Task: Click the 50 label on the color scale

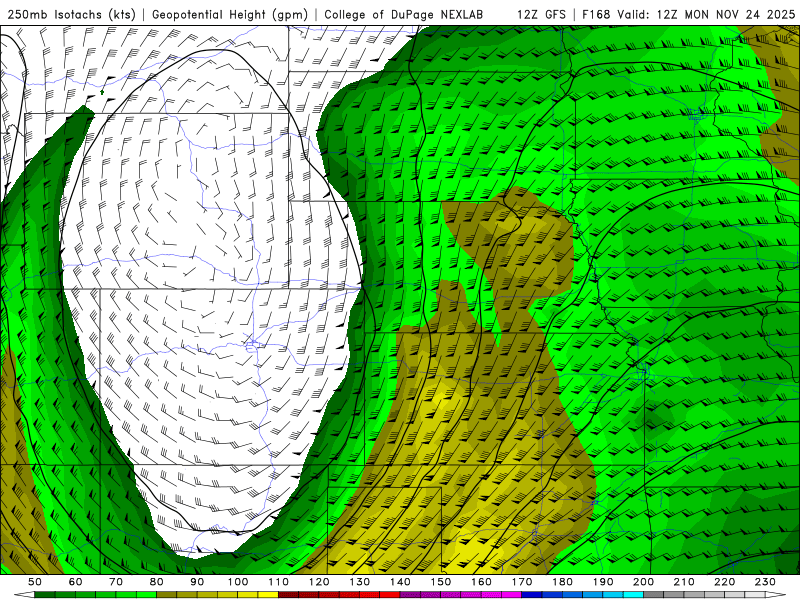Action: [35, 582]
